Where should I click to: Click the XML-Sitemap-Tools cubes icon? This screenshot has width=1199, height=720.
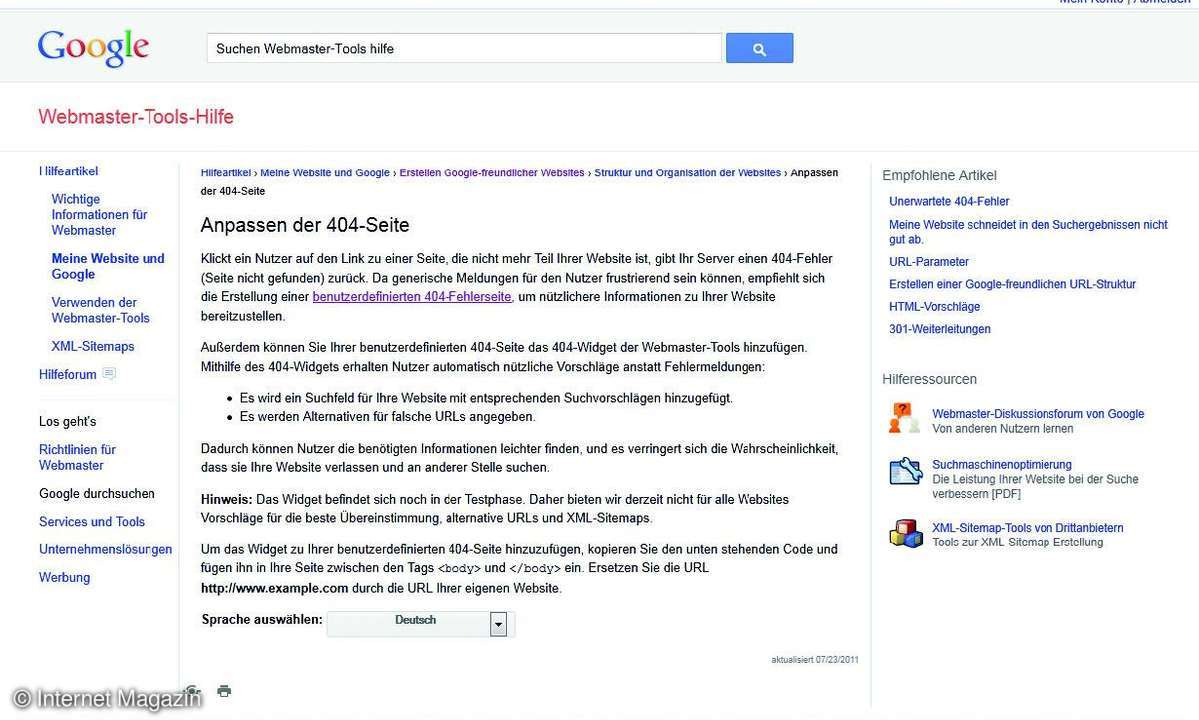point(905,534)
